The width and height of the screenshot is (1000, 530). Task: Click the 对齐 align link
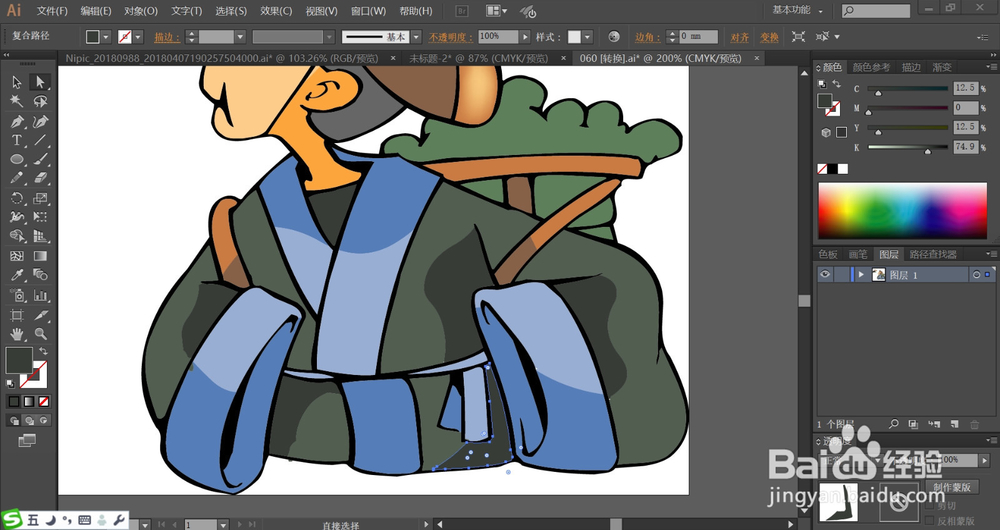coord(740,37)
